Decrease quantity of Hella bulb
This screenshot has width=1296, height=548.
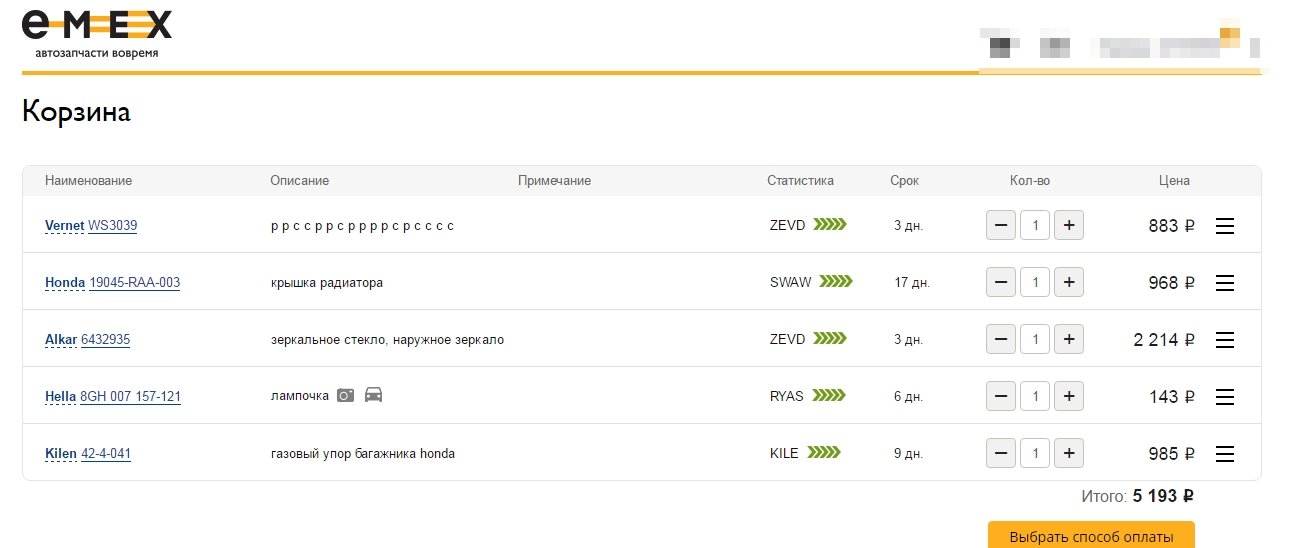1001,397
